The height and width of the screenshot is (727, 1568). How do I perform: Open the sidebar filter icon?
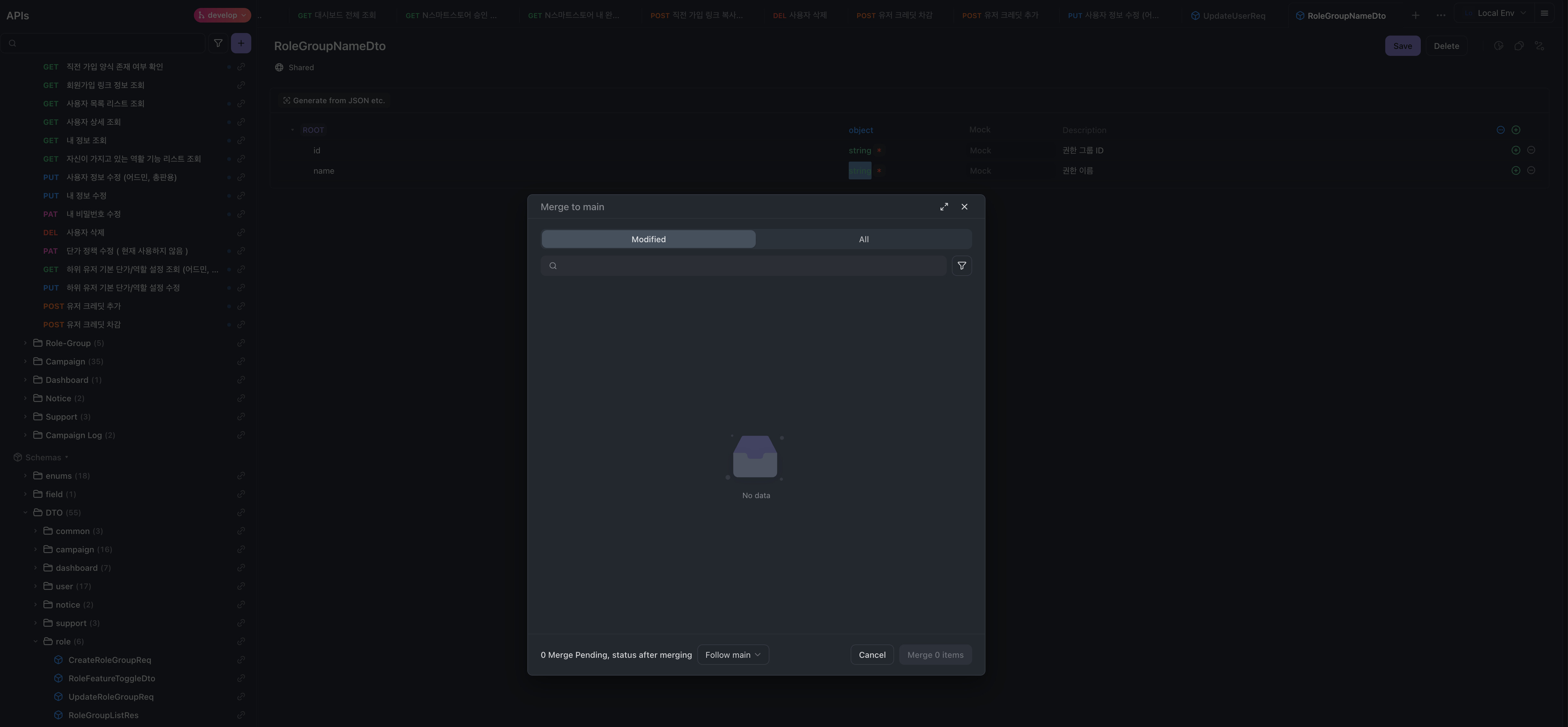click(218, 43)
